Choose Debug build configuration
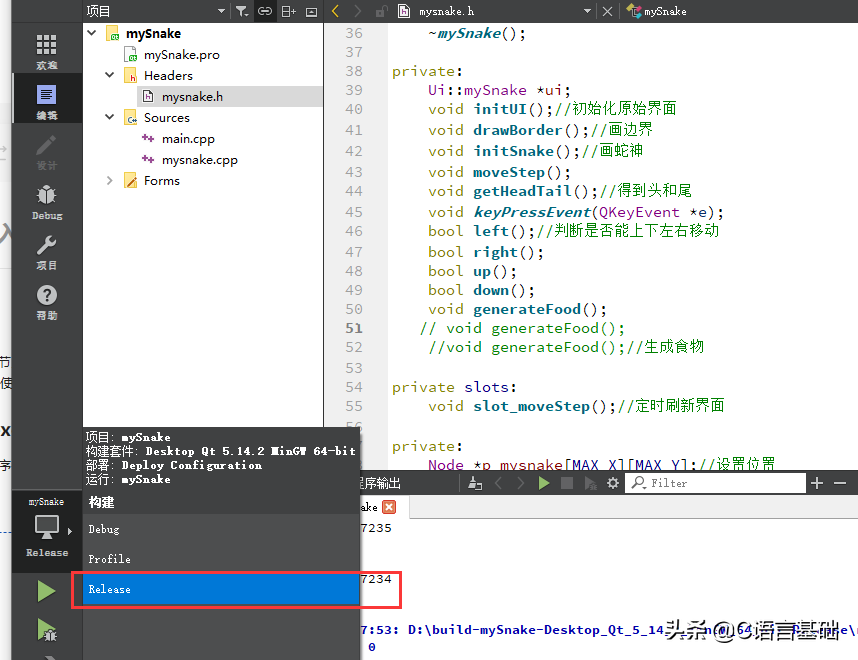858x660 pixels. pyautogui.click(x=221, y=529)
